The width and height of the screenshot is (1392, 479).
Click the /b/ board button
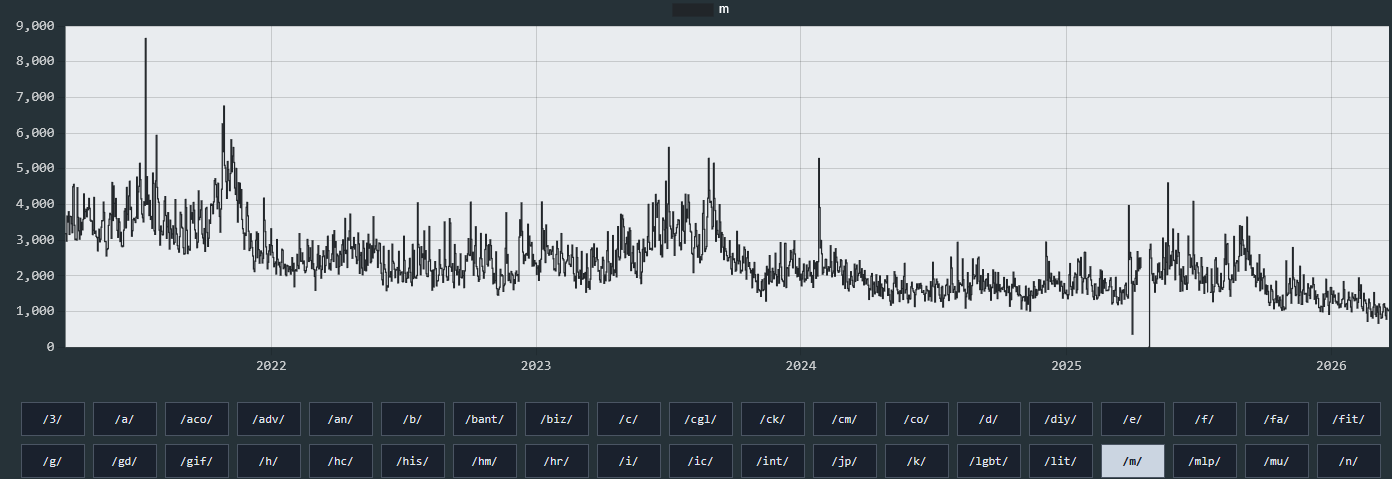tap(413, 419)
